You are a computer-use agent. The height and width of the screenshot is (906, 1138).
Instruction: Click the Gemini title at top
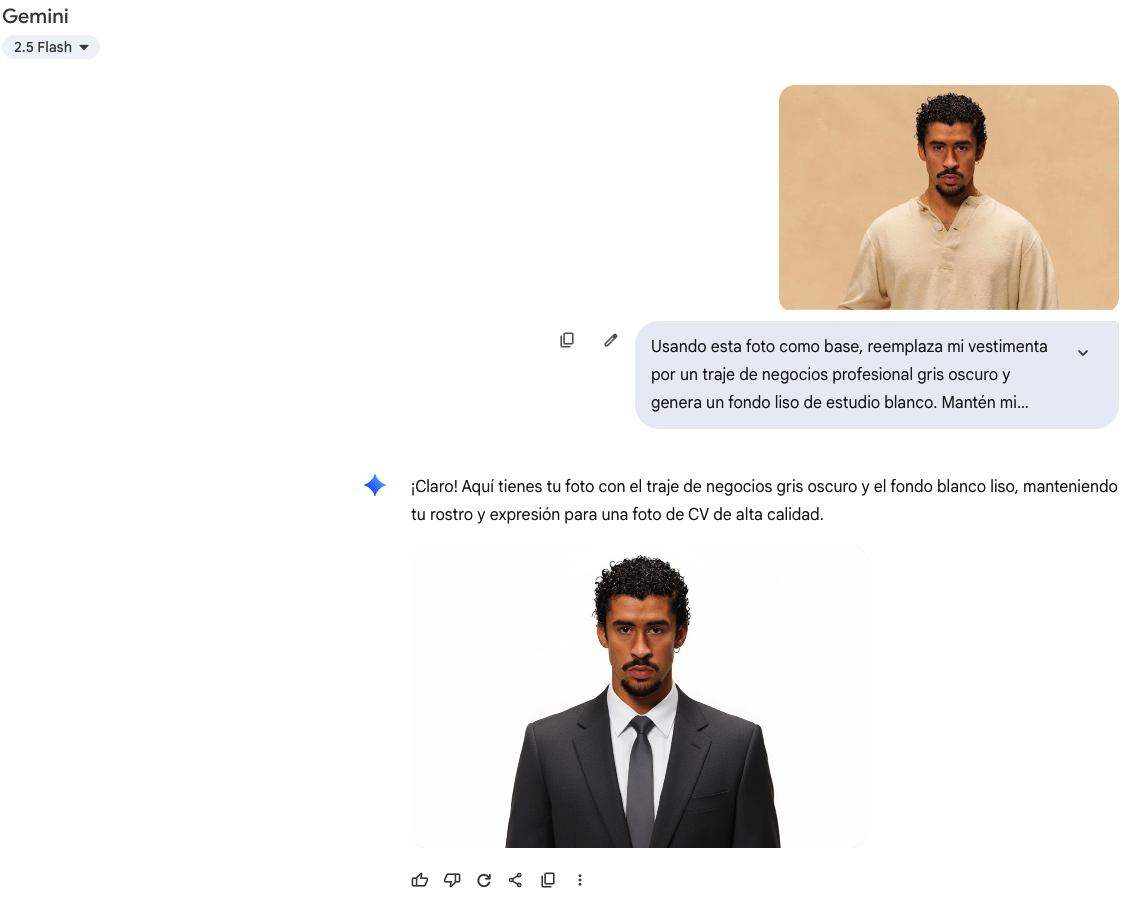[36, 16]
